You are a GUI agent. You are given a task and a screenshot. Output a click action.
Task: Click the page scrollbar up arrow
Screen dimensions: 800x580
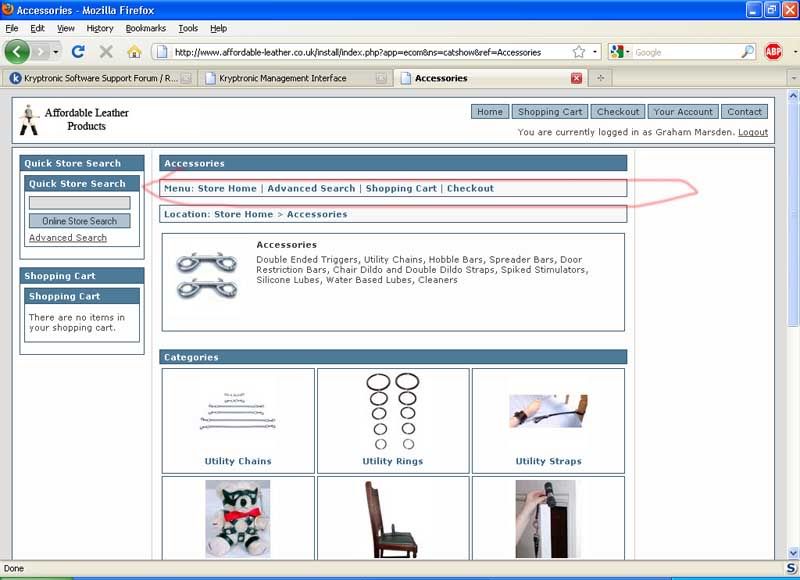(x=793, y=95)
